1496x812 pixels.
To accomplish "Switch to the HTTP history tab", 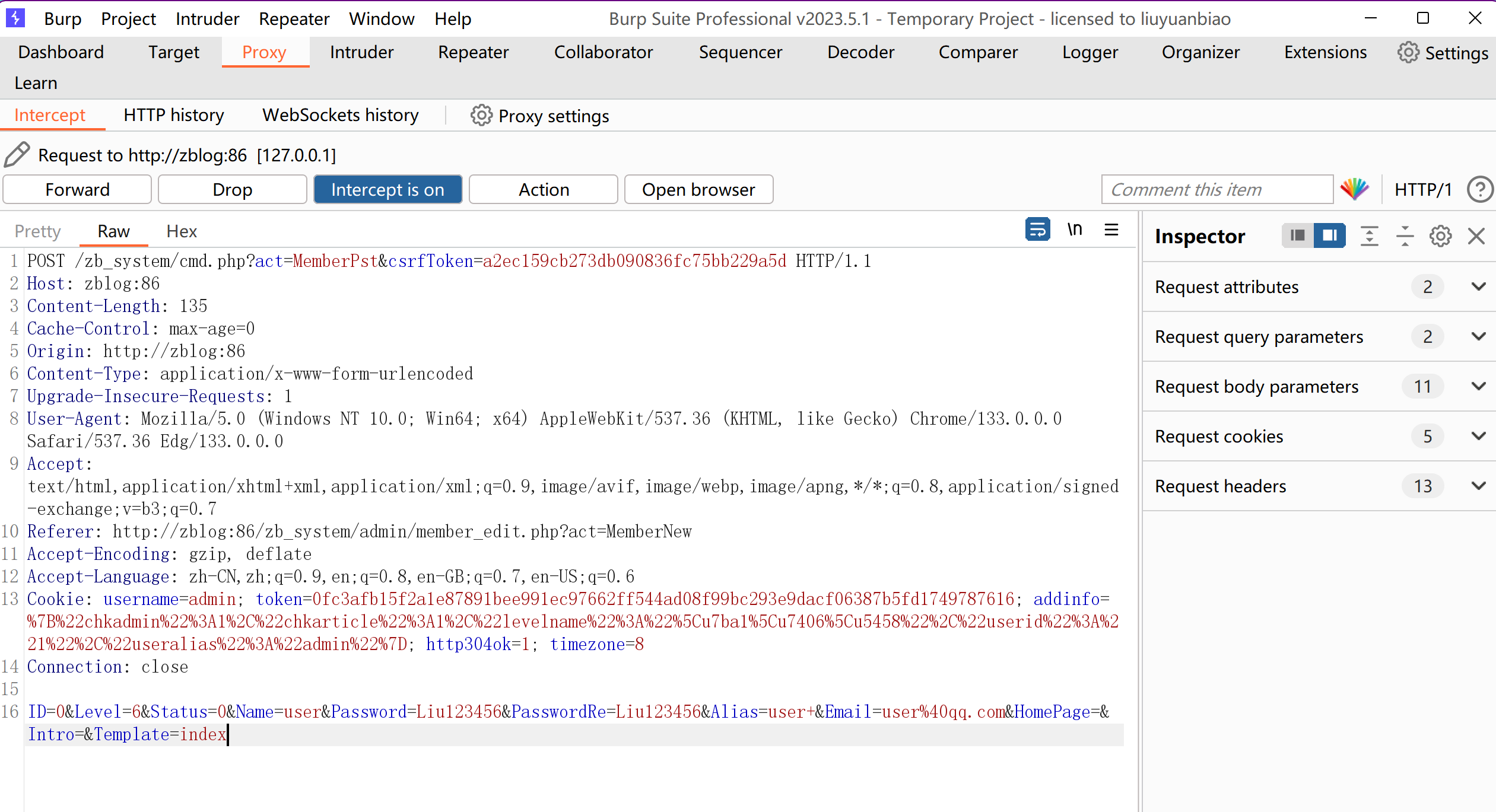I will [x=173, y=115].
